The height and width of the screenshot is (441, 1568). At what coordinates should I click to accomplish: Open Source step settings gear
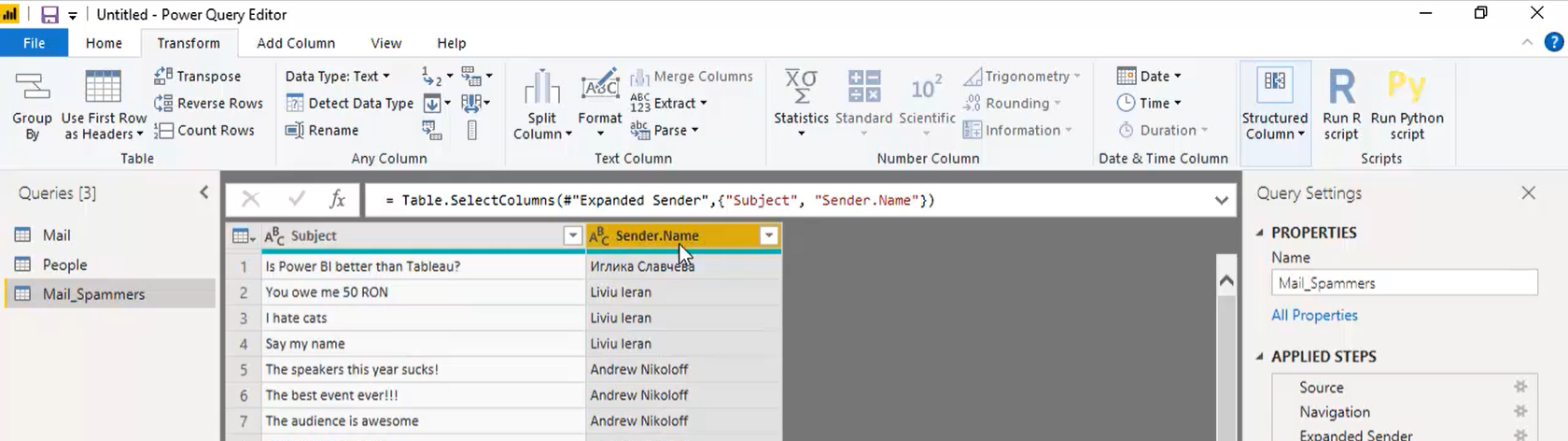tap(1520, 387)
